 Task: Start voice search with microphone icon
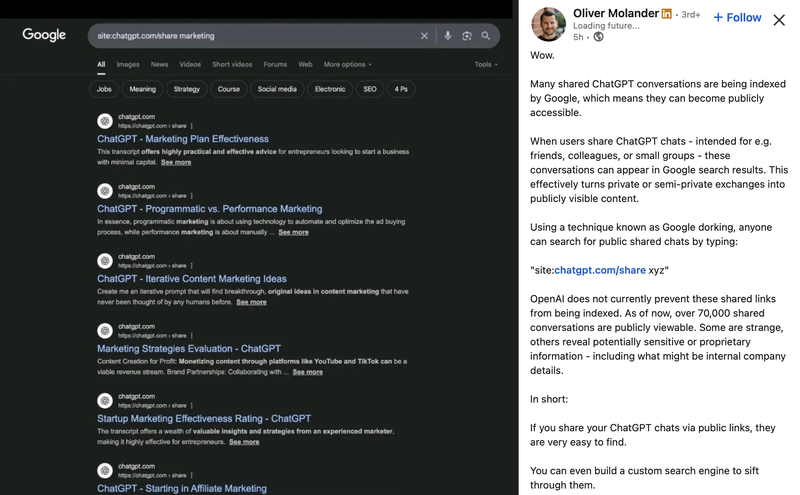[x=447, y=36]
